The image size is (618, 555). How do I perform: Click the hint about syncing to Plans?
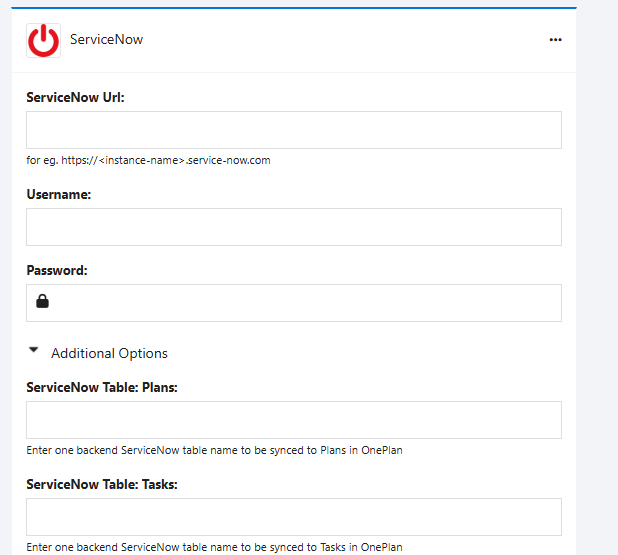pos(214,450)
